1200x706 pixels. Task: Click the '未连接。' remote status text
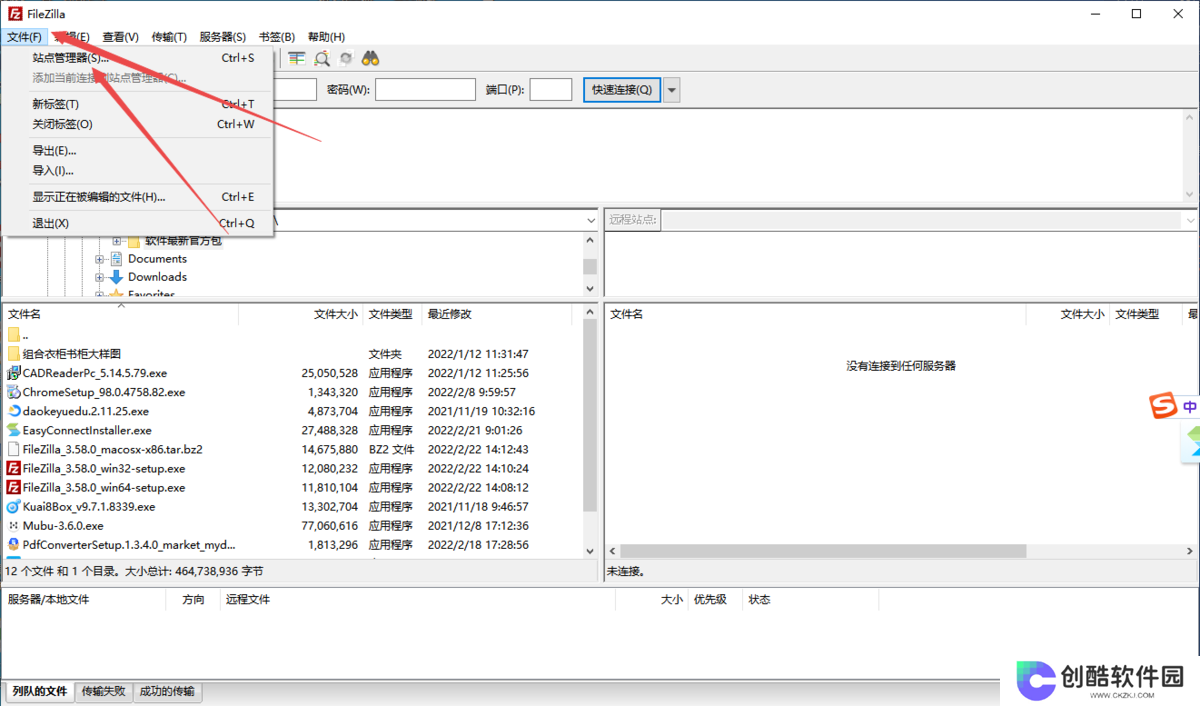(626, 572)
